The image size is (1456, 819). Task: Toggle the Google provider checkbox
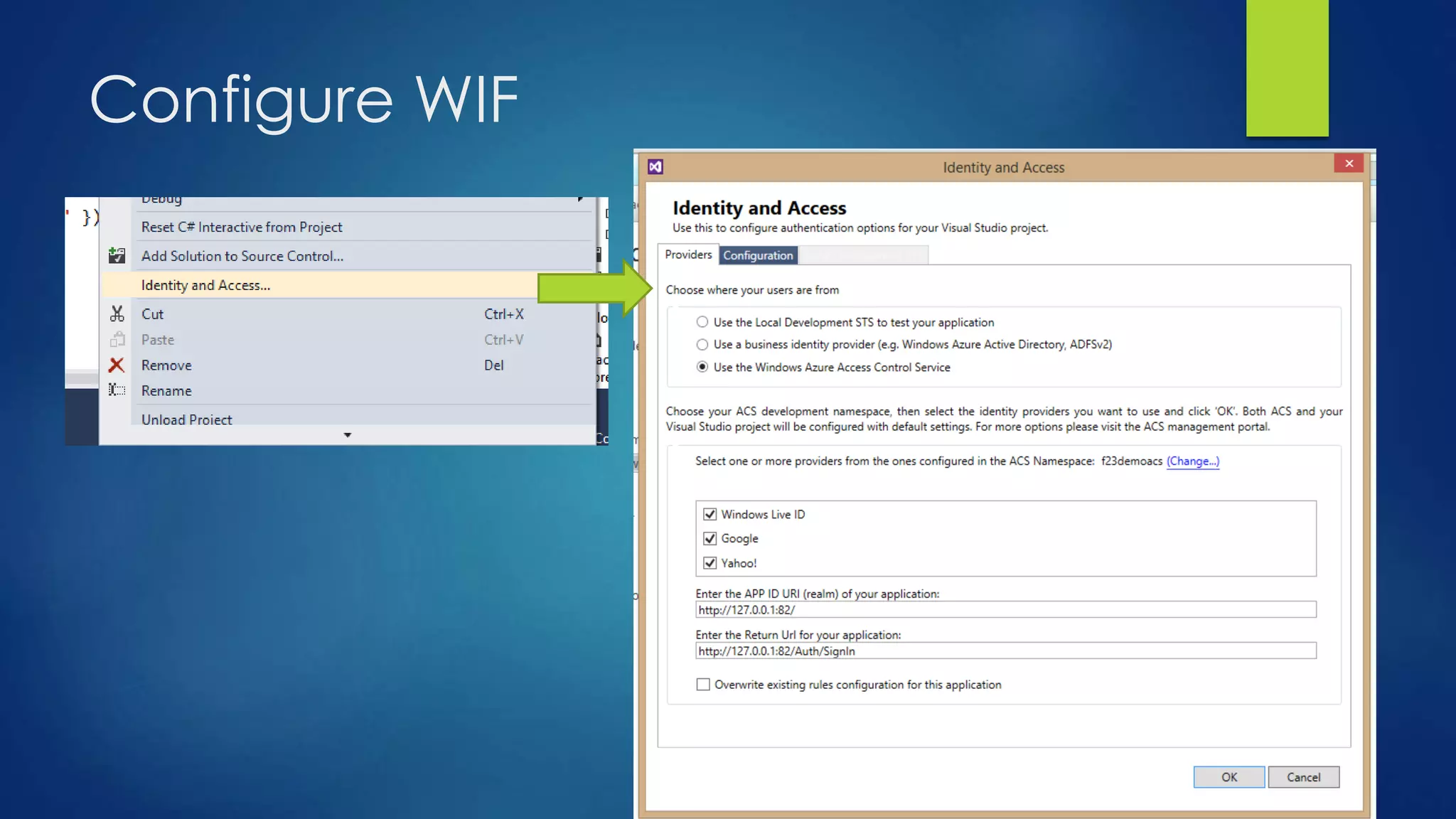pos(710,538)
